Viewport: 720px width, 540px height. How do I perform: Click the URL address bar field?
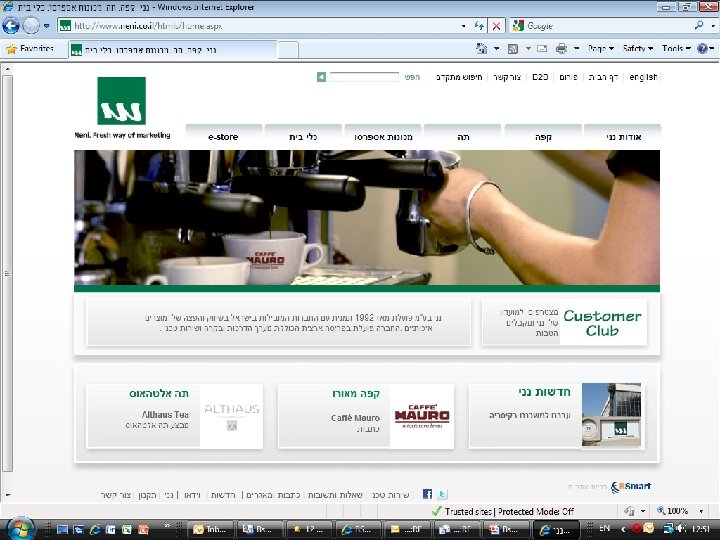(259, 26)
